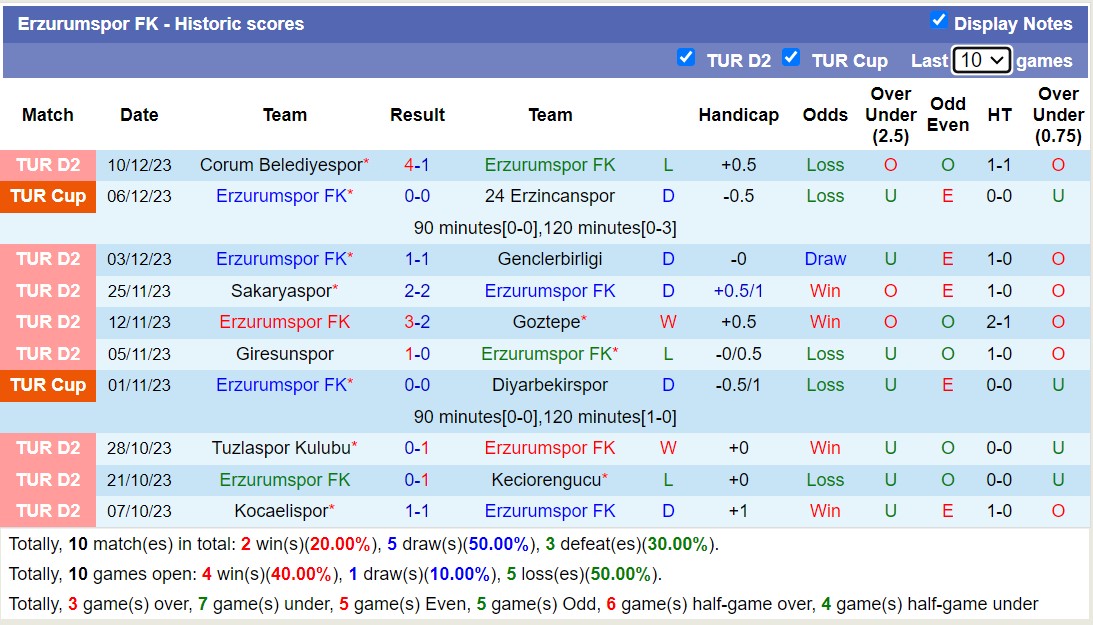Switch focus to the Odds column header
The height and width of the screenshot is (625, 1093).
point(825,115)
